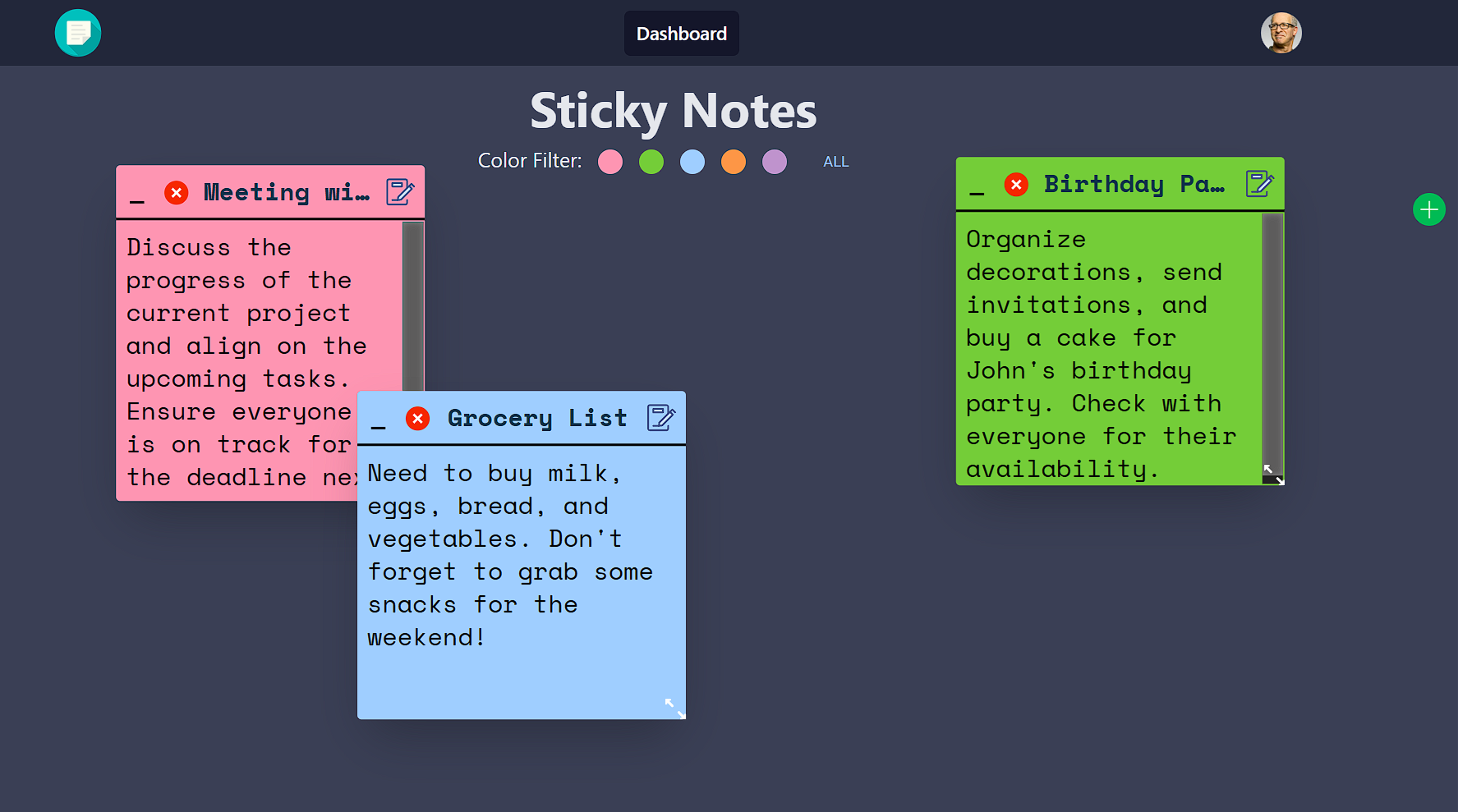The height and width of the screenshot is (812, 1458).
Task: Click the Sticky Notes page title
Action: click(673, 112)
